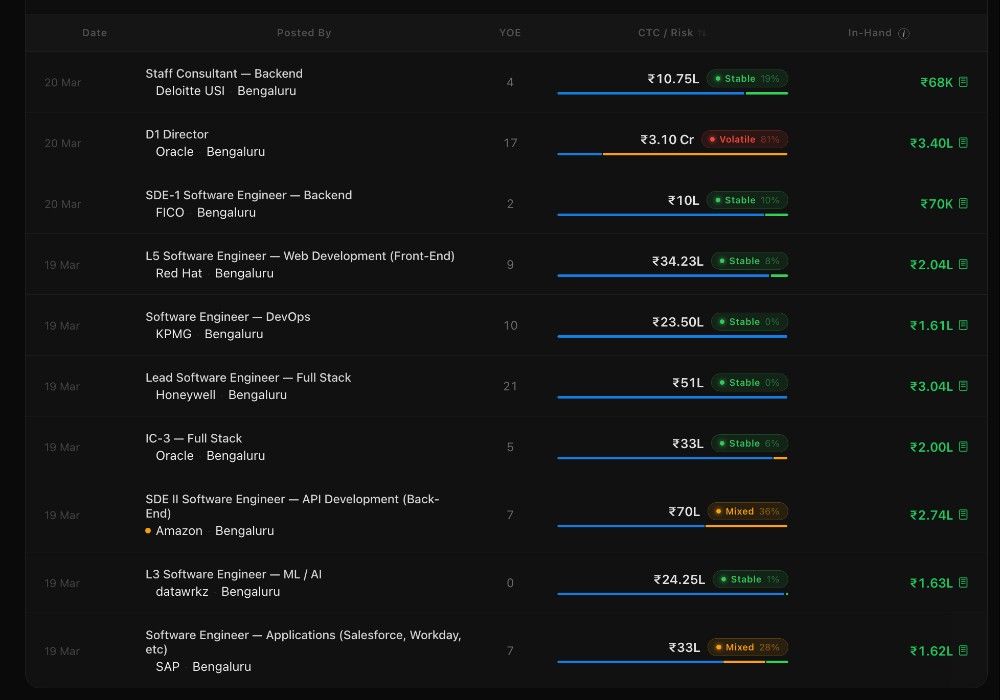Viewport: 1000px width, 700px height.
Task: Open breakdown icon next to ₹2.74L
Action: tap(963, 514)
